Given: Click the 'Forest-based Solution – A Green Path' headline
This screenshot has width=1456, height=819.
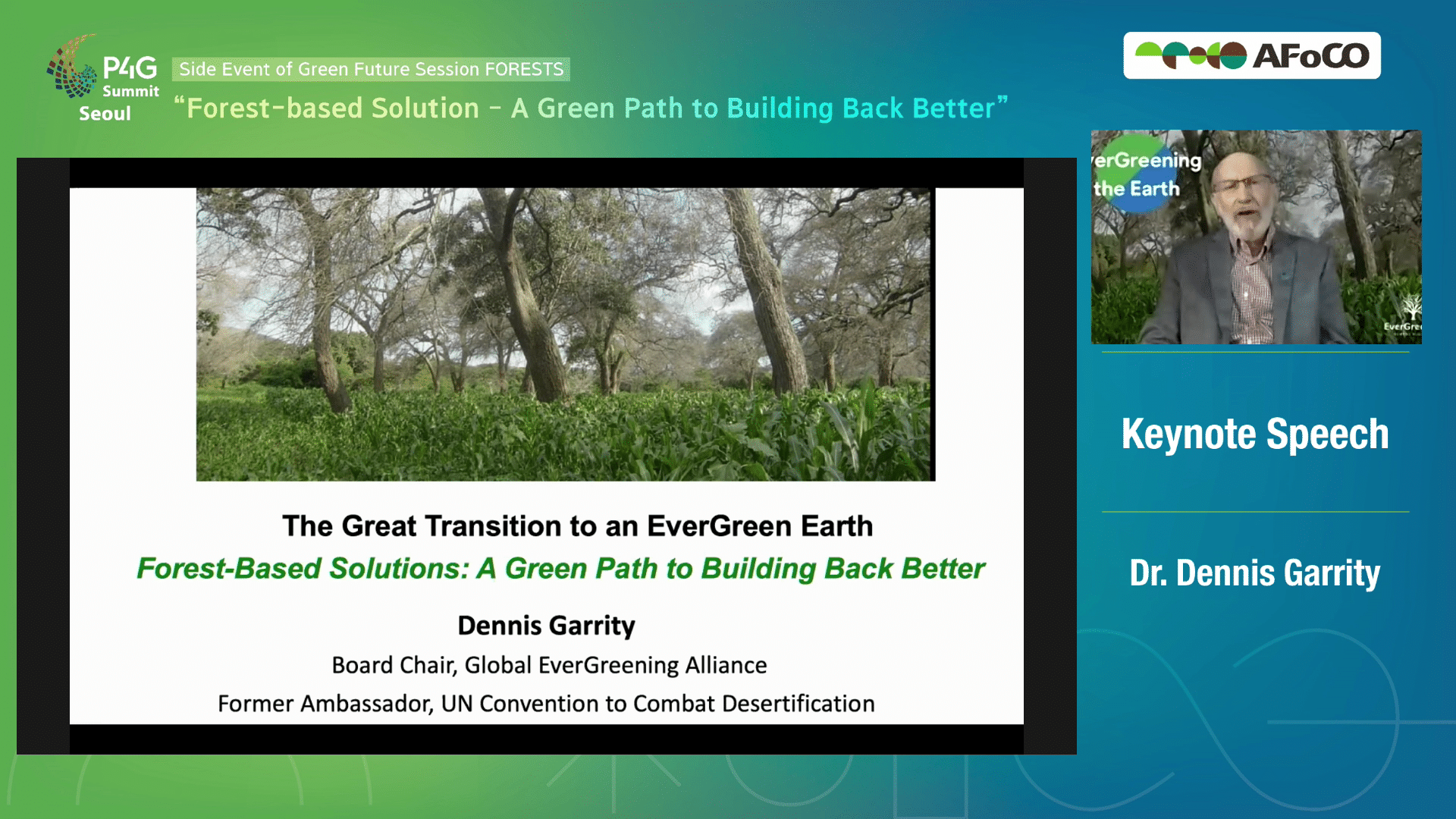Looking at the screenshot, I should (x=591, y=108).
